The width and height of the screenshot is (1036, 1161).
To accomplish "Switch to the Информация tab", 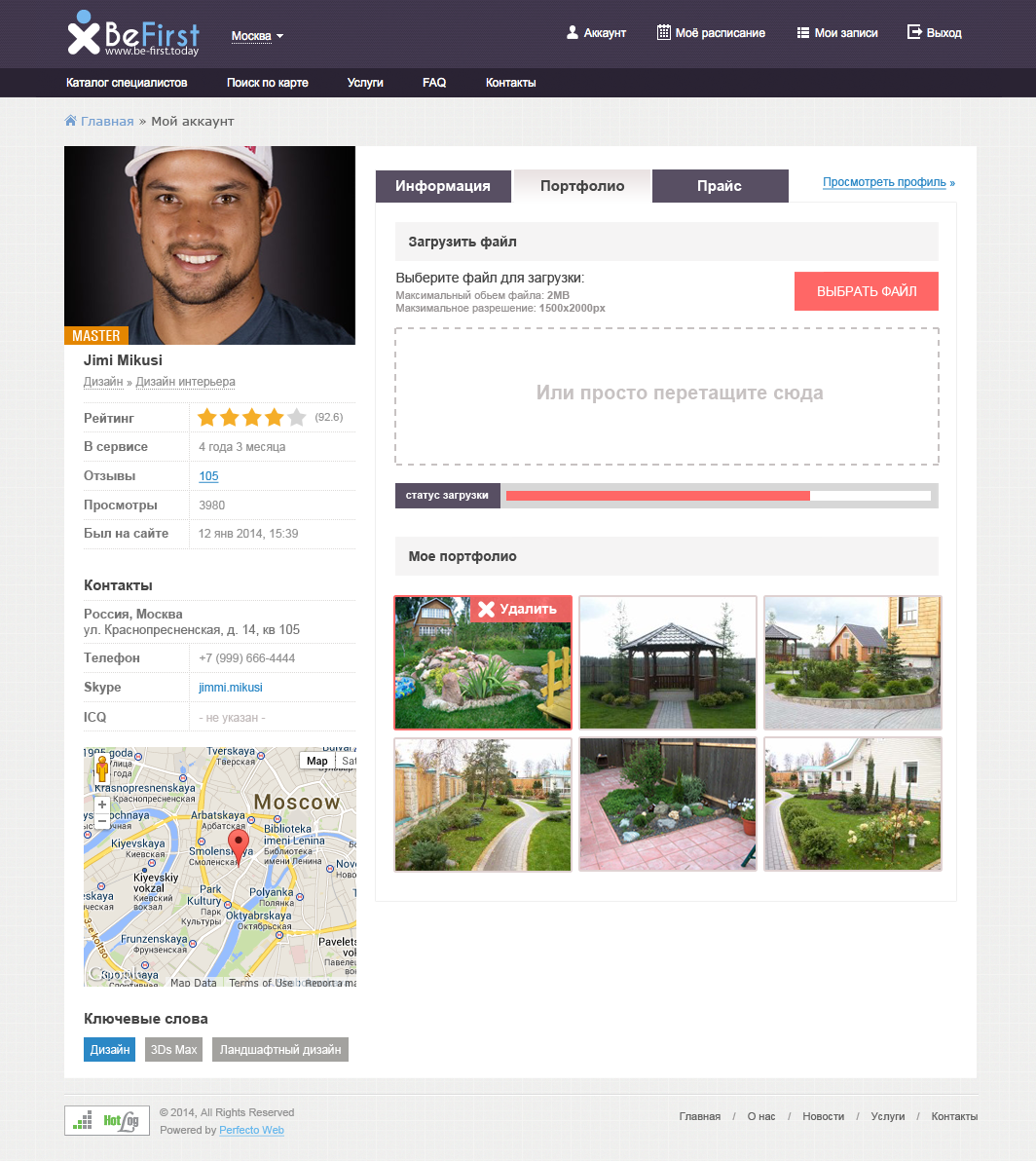I will (x=442, y=186).
